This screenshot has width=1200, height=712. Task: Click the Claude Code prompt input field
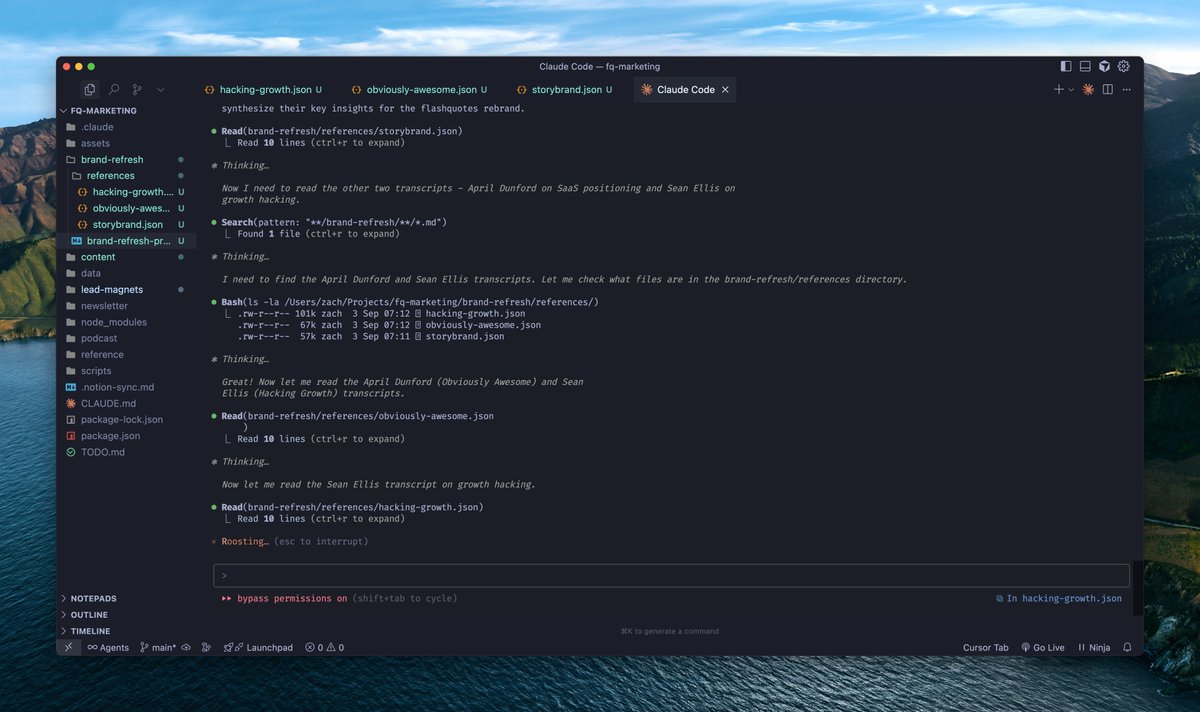click(x=671, y=575)
